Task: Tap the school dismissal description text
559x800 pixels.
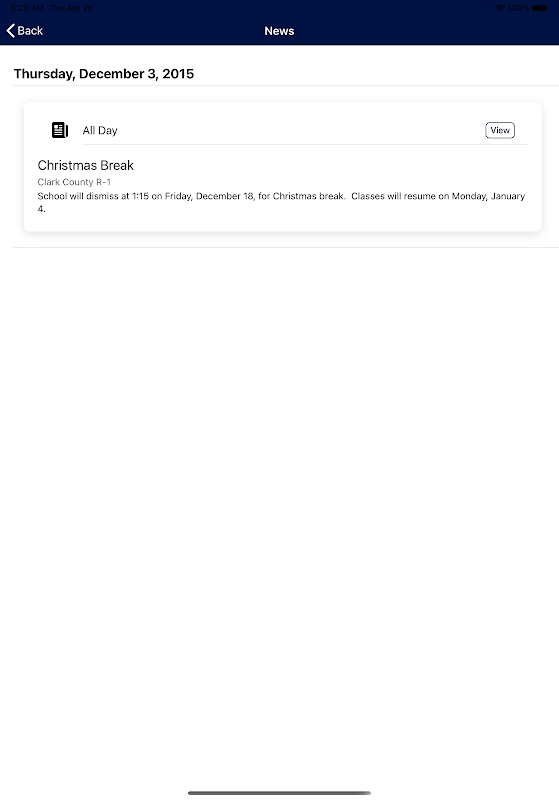Action: coord(281,202)
